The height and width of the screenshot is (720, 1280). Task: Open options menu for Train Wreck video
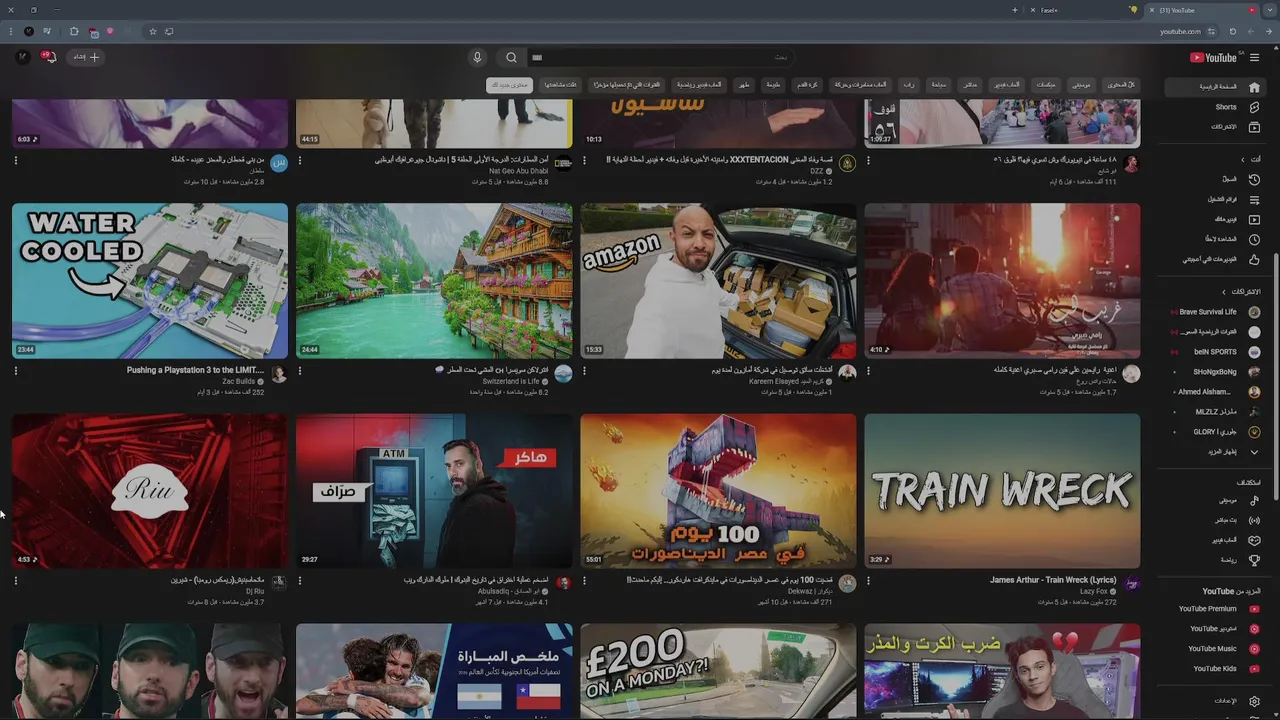pos(868,580)
